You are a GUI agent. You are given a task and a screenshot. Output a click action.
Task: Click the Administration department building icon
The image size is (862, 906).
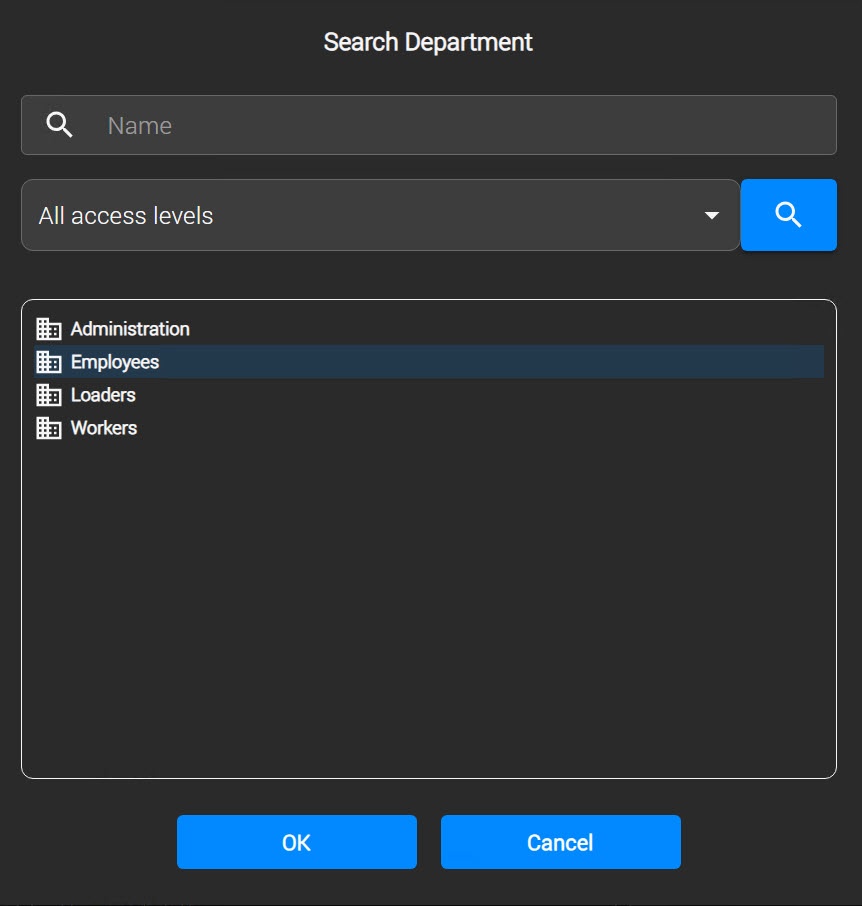click(49, 329)
